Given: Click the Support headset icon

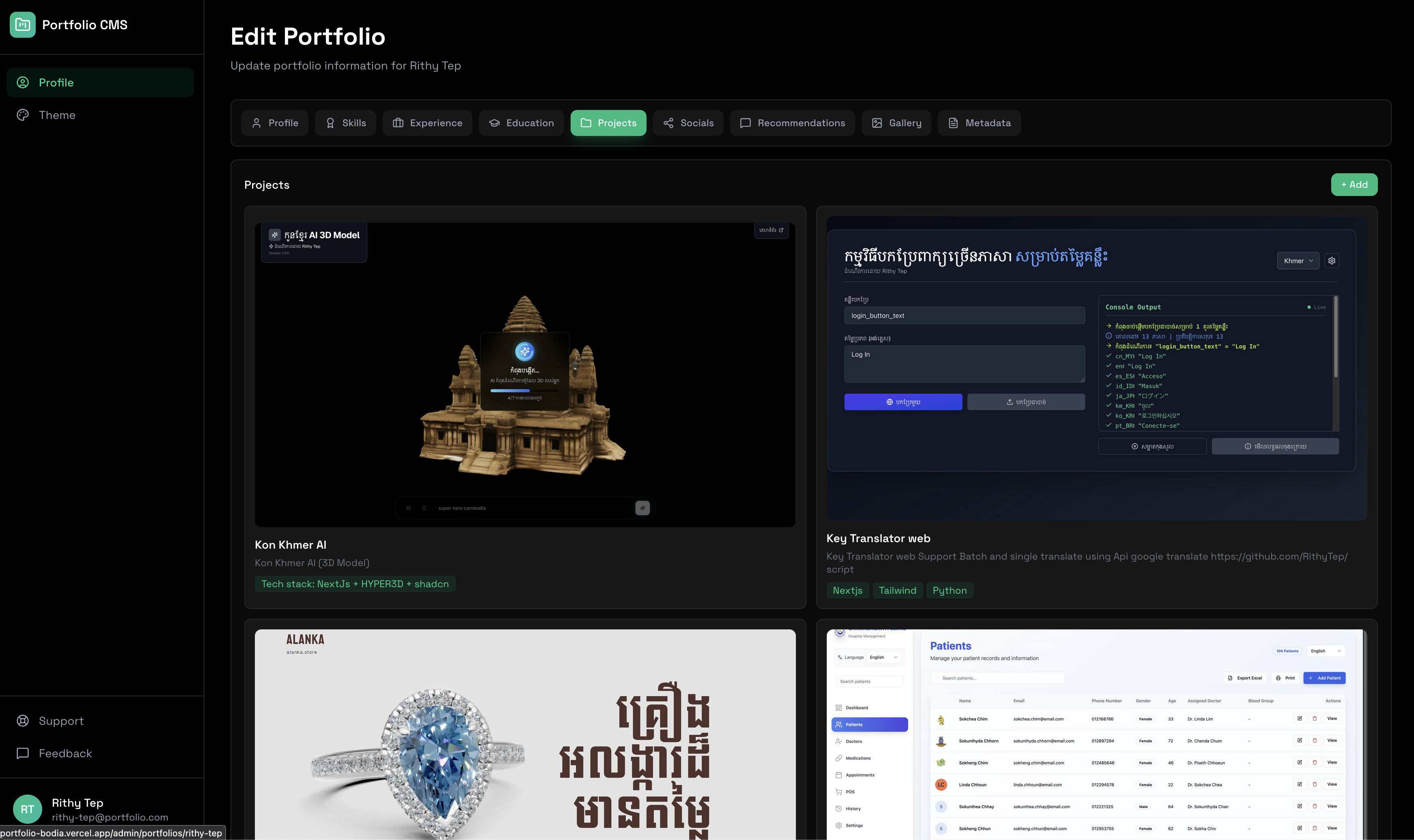Looking at the screenshot, I should point(23,721).
